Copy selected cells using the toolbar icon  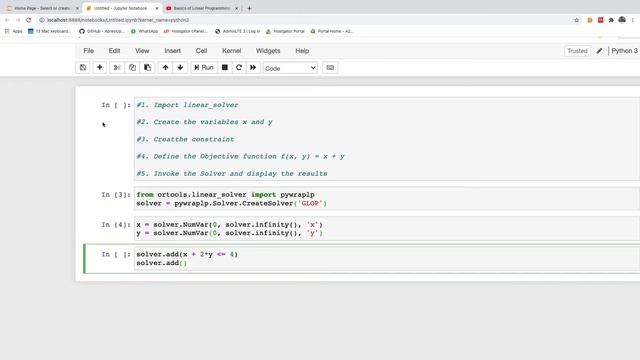click(132, 68)
